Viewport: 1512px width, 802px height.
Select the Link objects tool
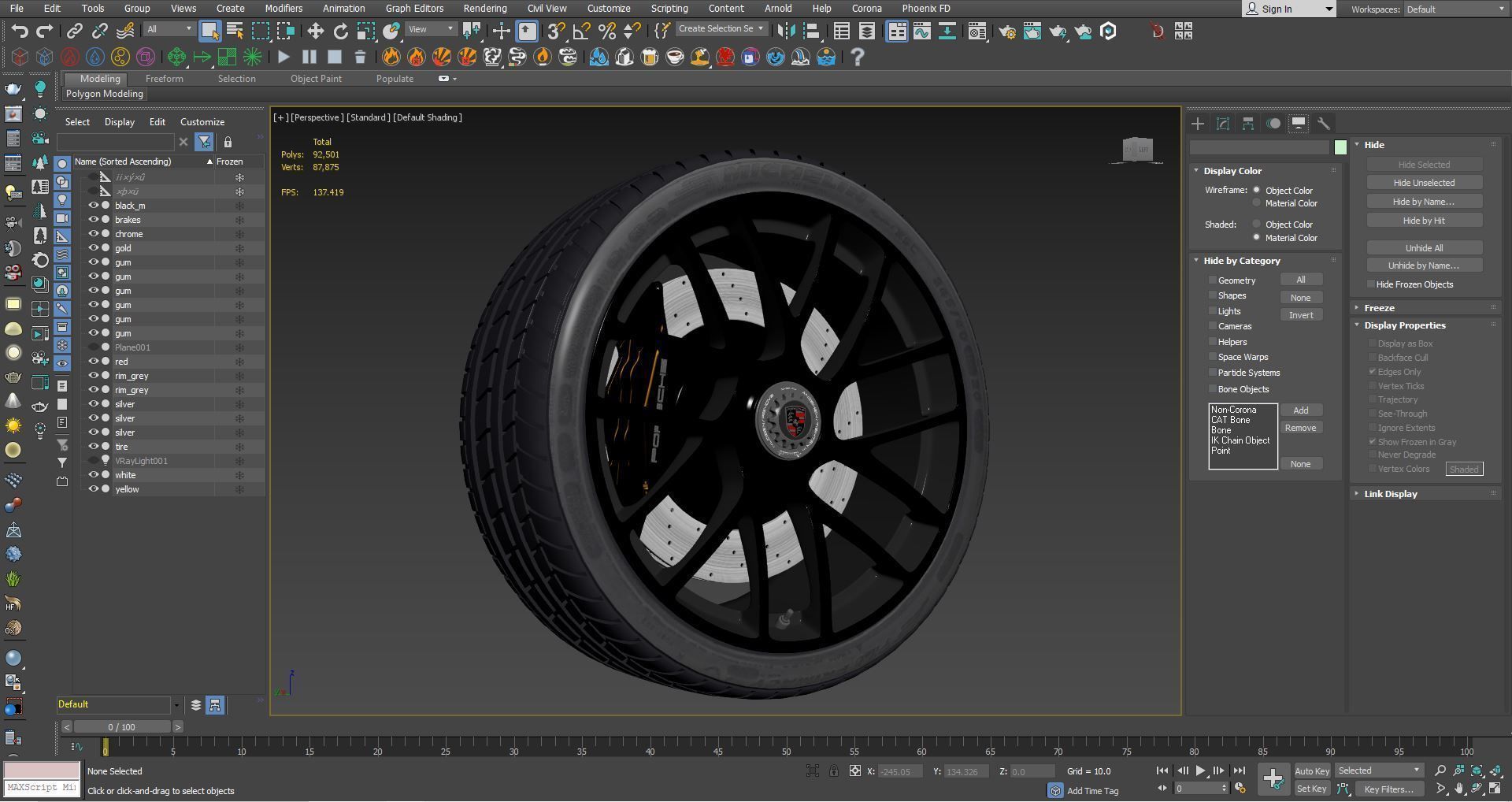click(74, 32)
